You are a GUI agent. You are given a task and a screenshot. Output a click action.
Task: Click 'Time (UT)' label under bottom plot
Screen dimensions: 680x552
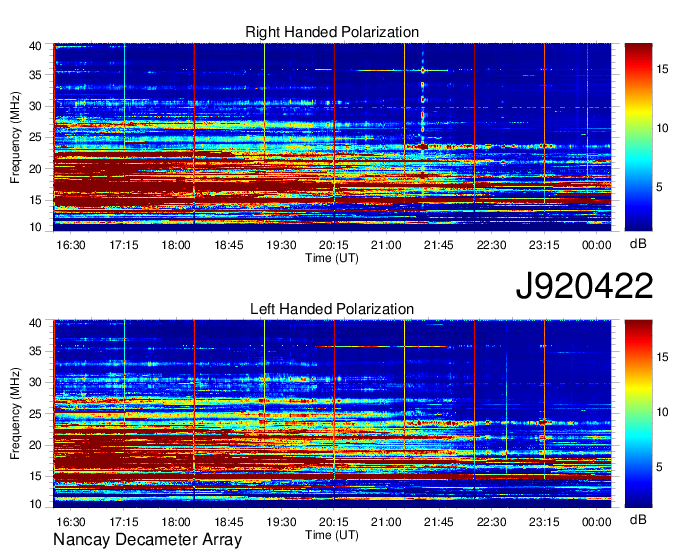[332, 535]
